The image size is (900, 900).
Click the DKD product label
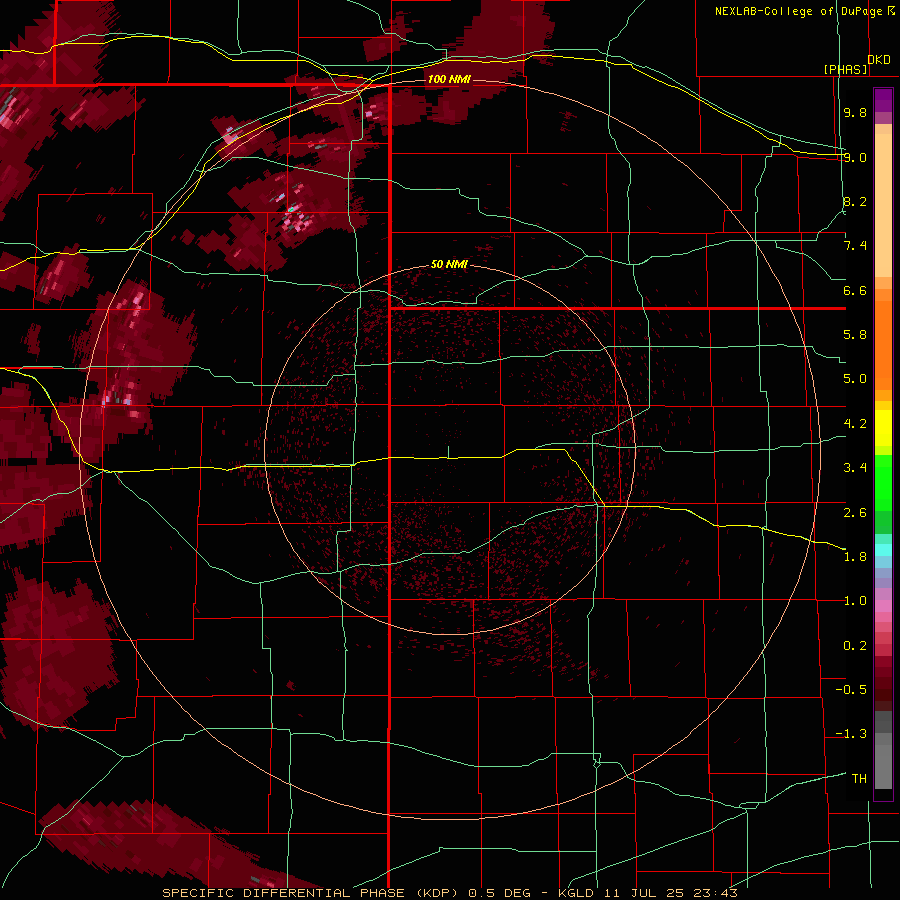click(x=879, y=60)
